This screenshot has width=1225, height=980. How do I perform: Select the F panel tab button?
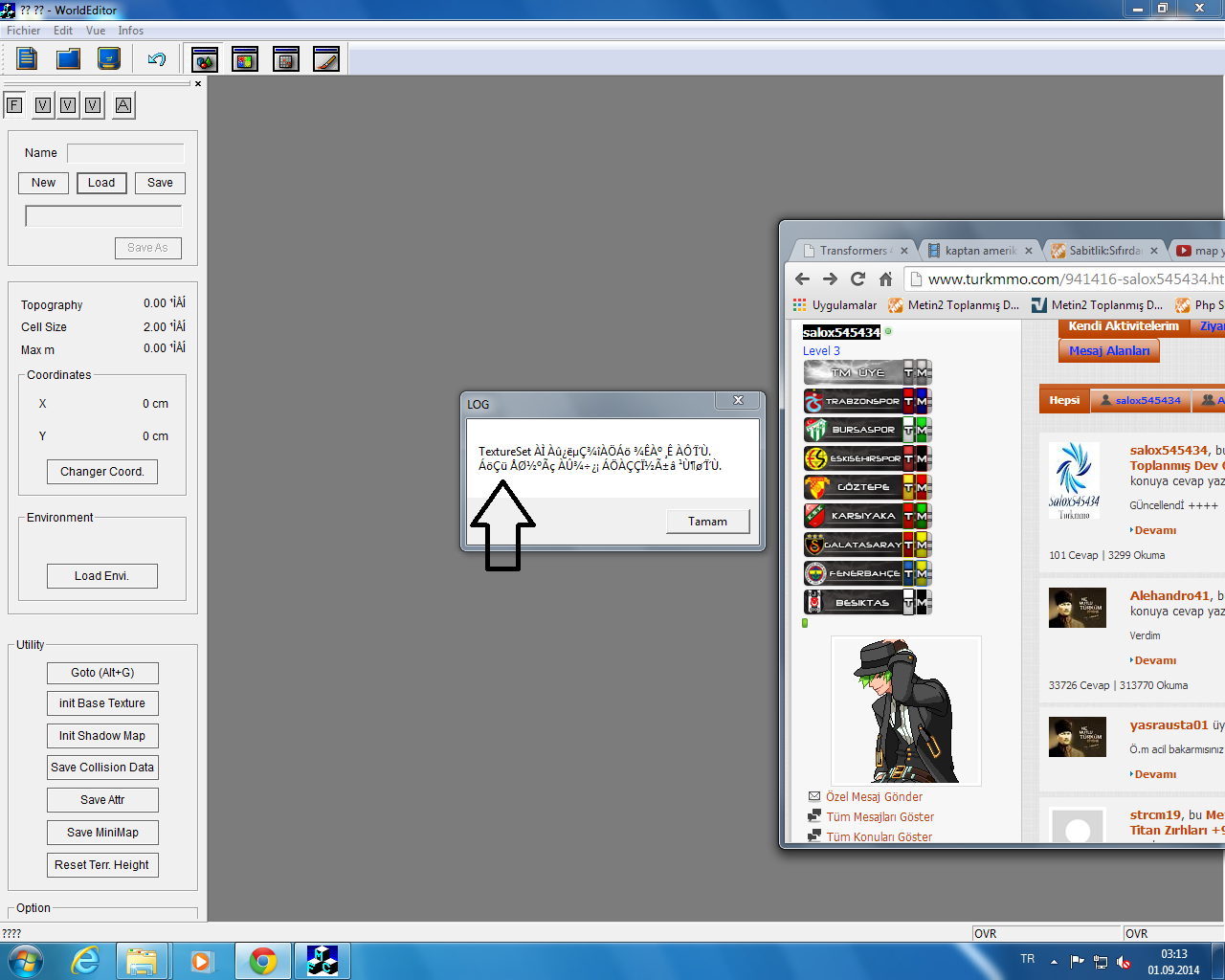coord(14,105)
